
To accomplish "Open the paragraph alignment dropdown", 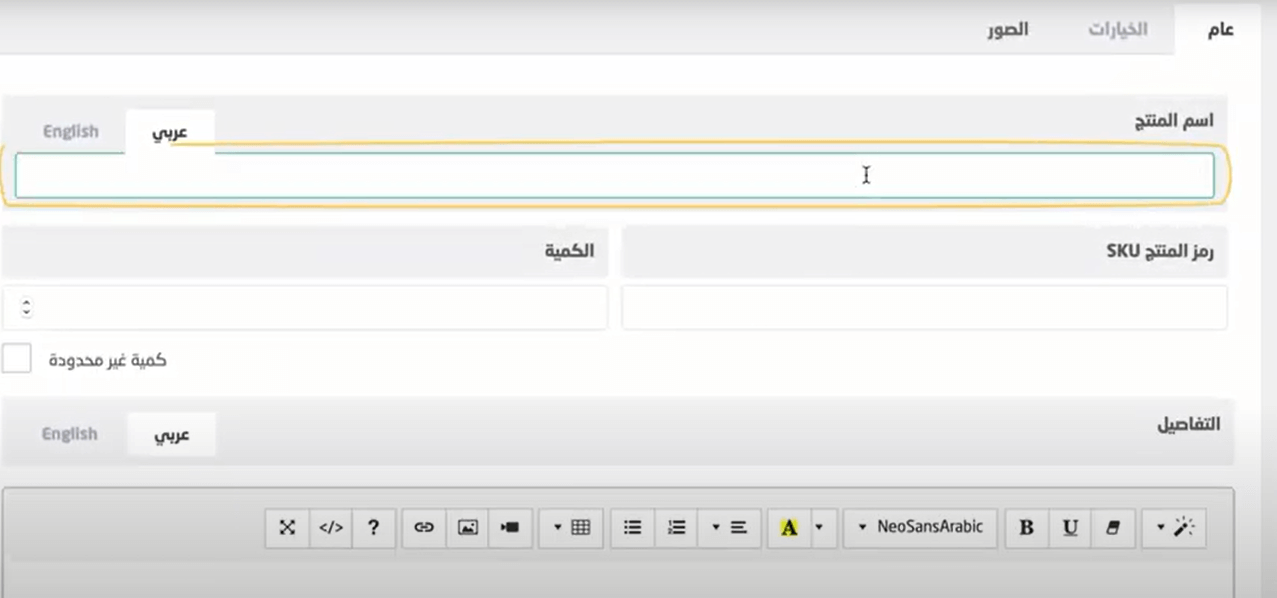I will 730,528.
